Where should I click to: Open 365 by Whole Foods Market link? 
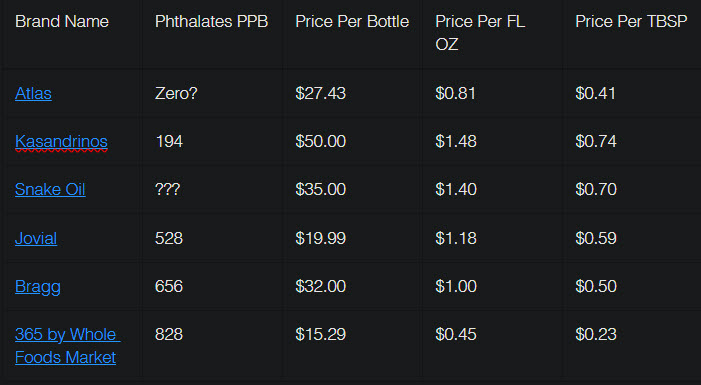click(x=68, y=346)
